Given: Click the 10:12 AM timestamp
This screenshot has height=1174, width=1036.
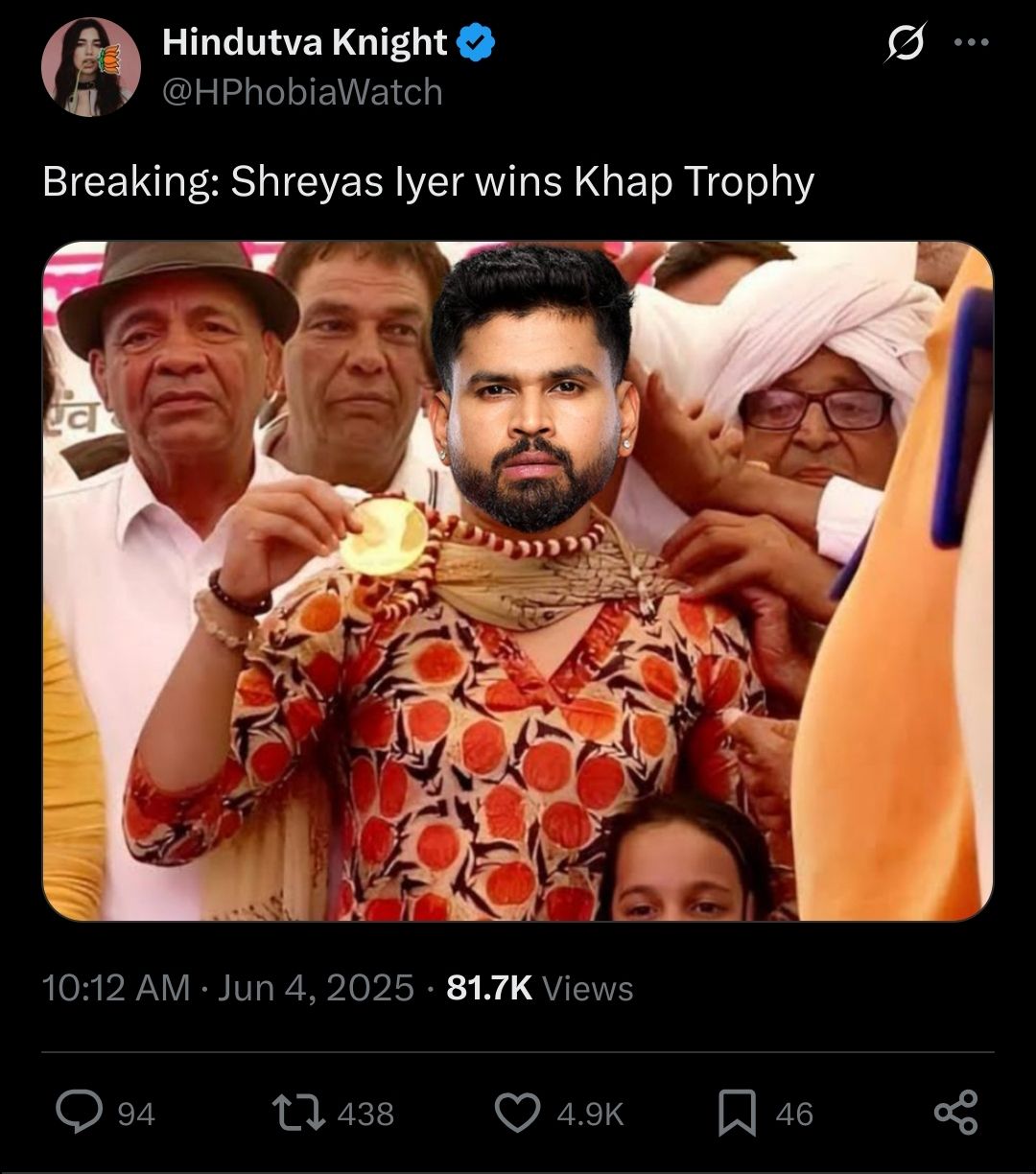Looking at the screenshot, I should click(x=116, y=988).
